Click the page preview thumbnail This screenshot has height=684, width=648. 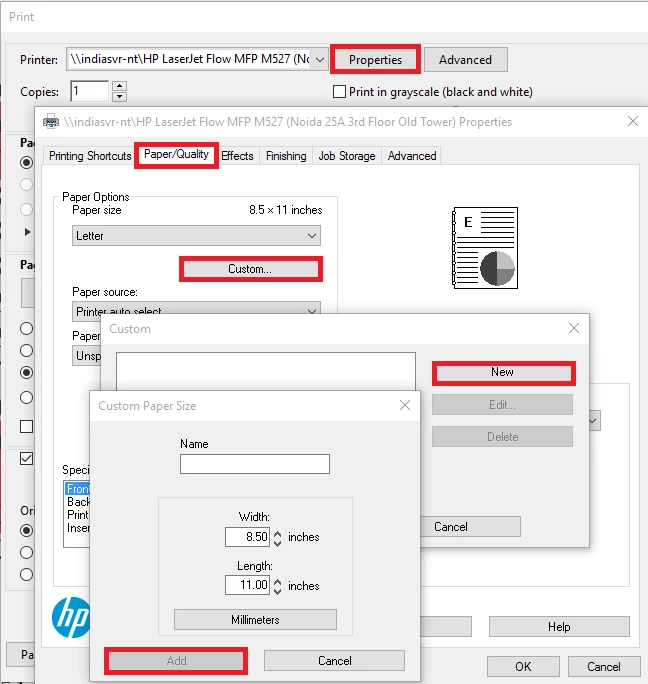485,248
